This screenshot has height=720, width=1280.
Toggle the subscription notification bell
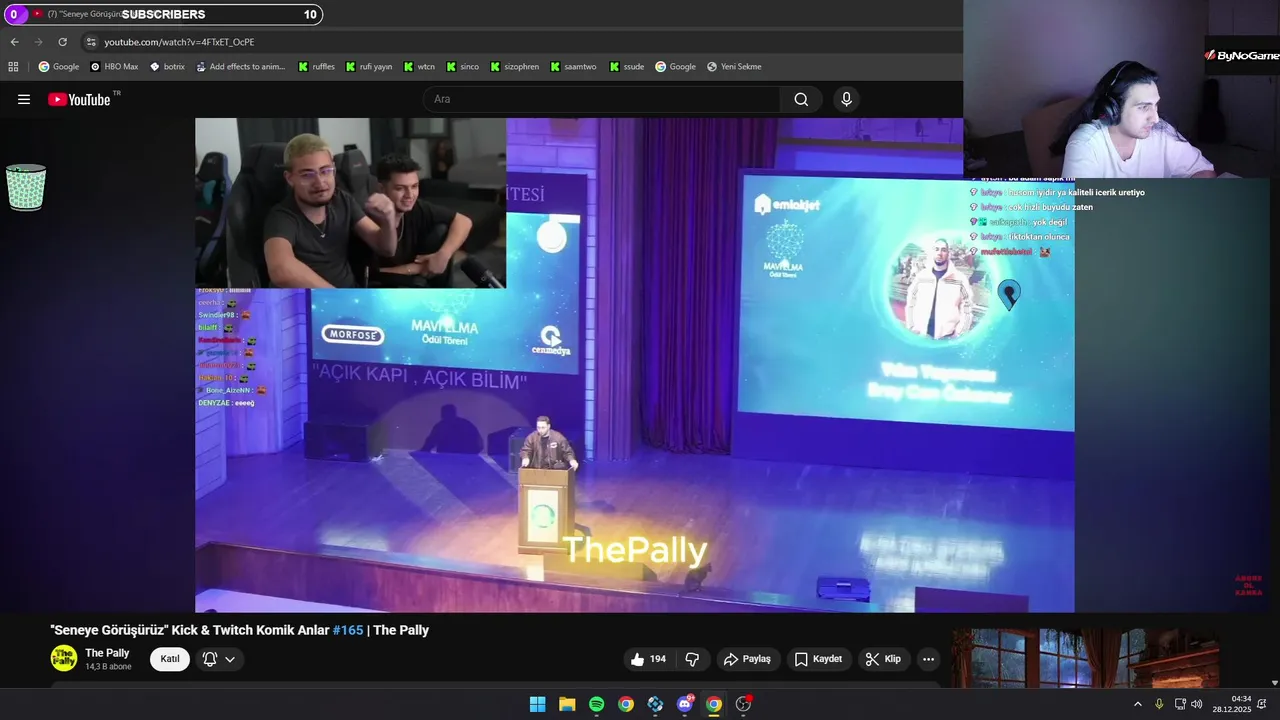pos(210,659)
